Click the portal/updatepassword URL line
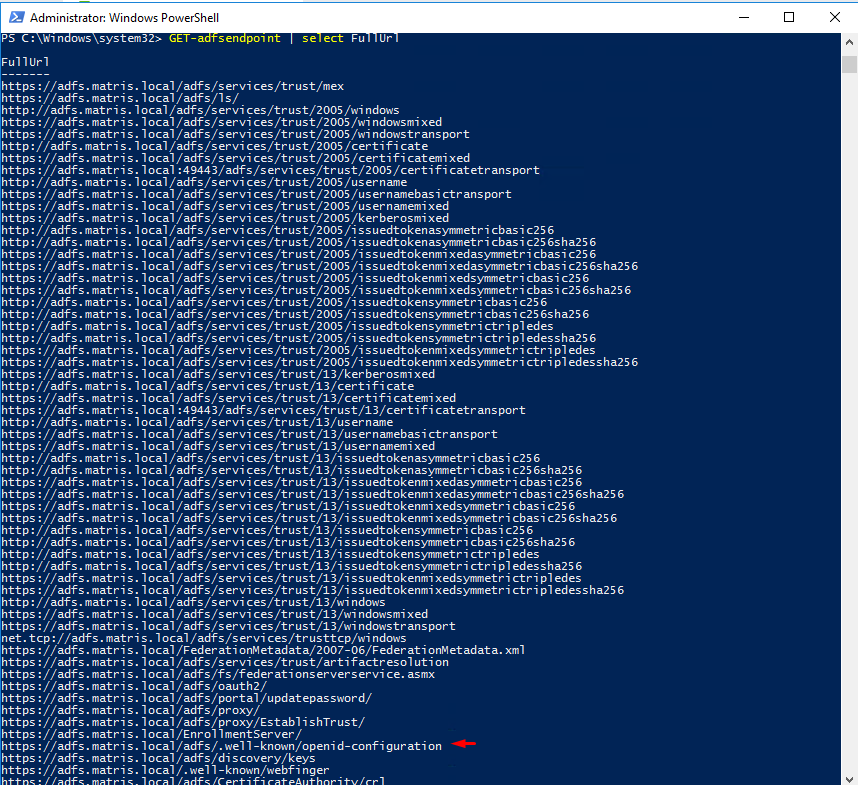Viewport: 858px width, 785px height. 186,698
